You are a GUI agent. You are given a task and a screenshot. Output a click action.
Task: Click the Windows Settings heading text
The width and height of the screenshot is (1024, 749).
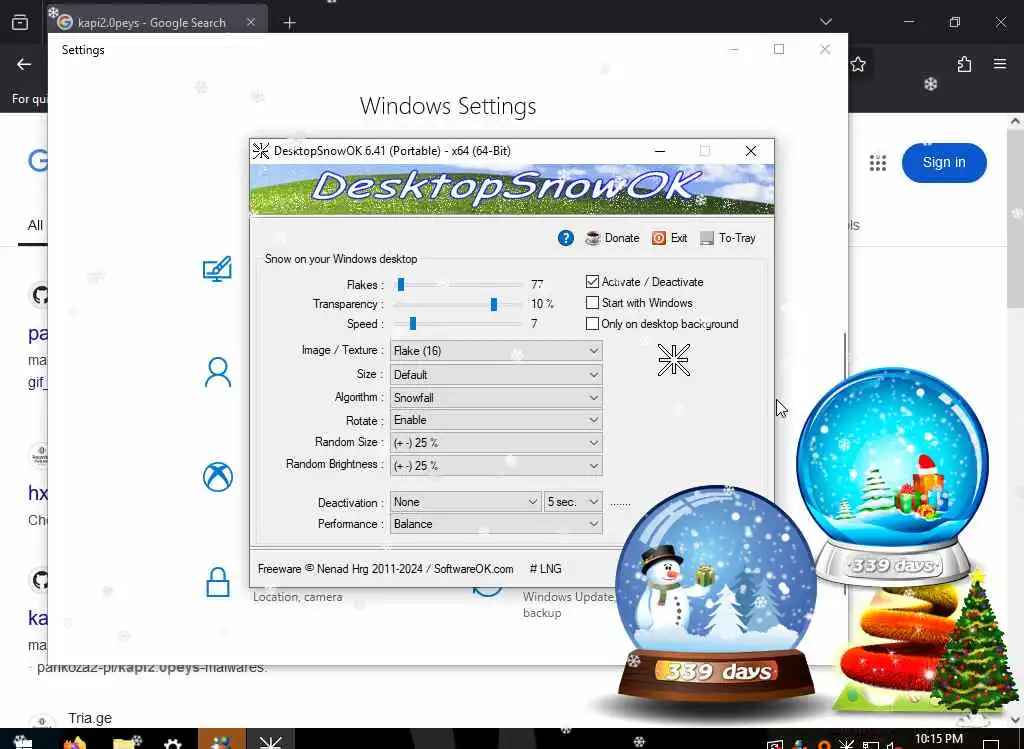coord(448,106)
